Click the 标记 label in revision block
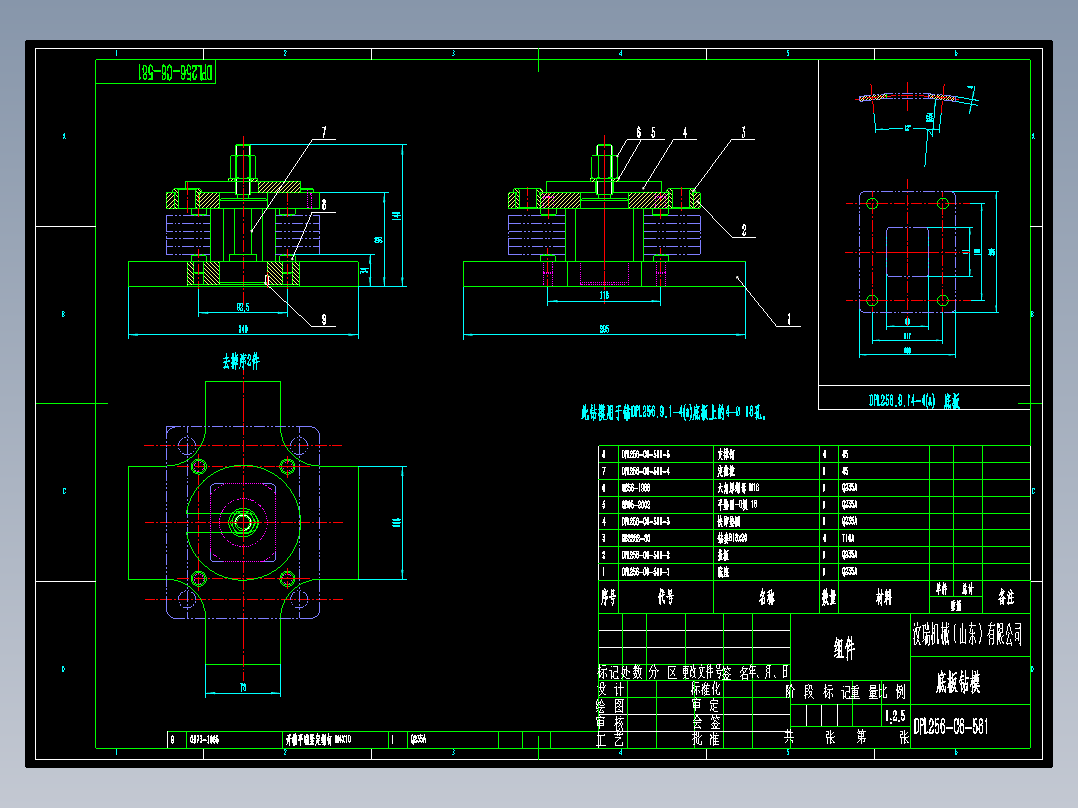This screenshot has width=1078, height=808. click(609, 672)
